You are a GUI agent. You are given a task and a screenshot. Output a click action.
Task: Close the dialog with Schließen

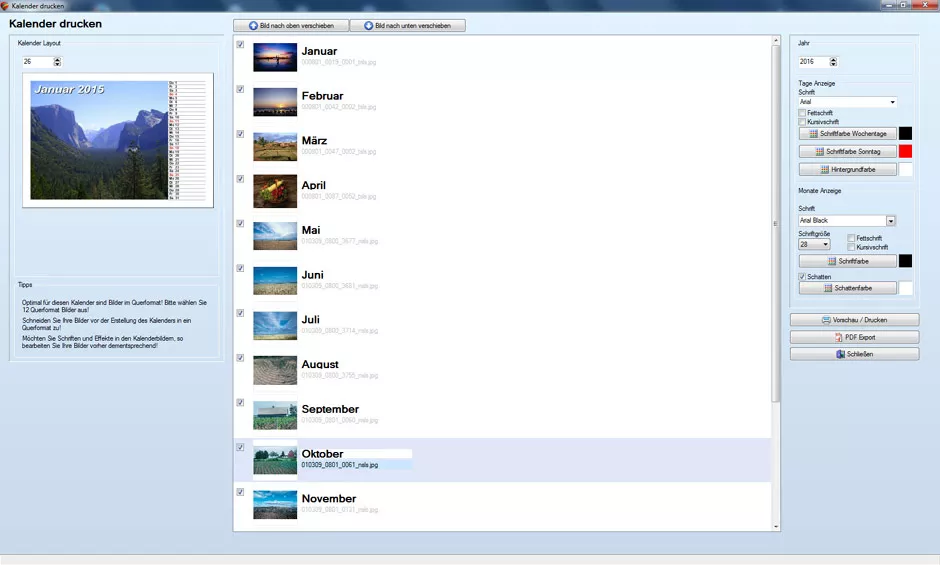tap(854, 354)
